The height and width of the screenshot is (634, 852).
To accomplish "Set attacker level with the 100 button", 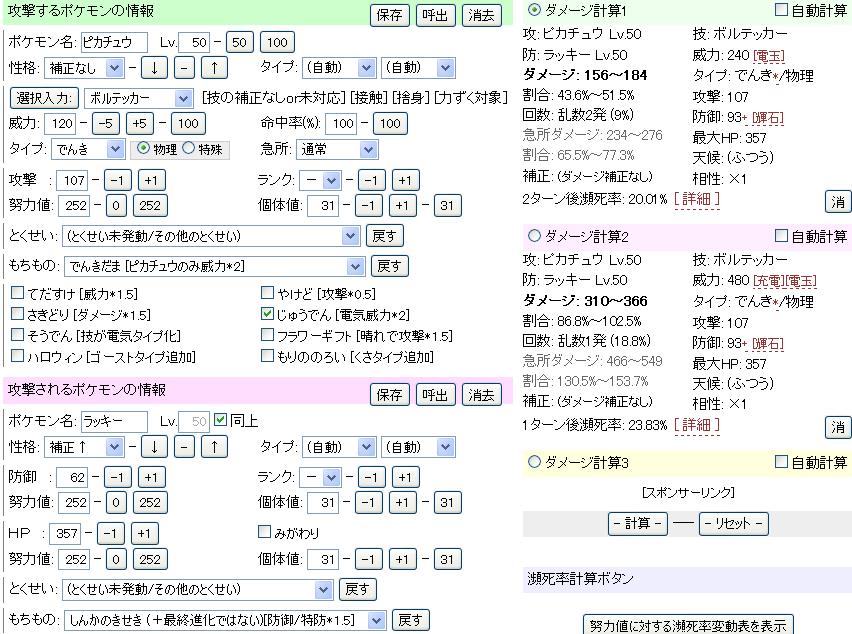I will [x=277, y=42].
